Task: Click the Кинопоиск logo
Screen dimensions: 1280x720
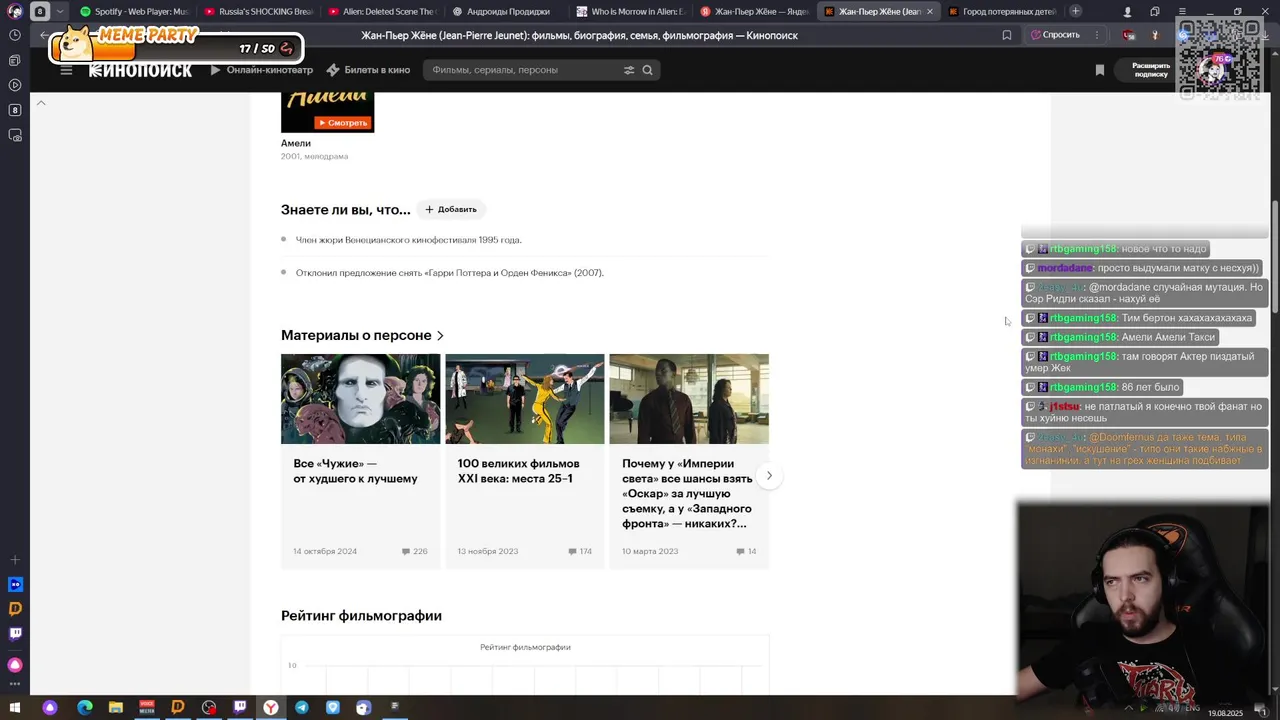Action: coord(140,70)
